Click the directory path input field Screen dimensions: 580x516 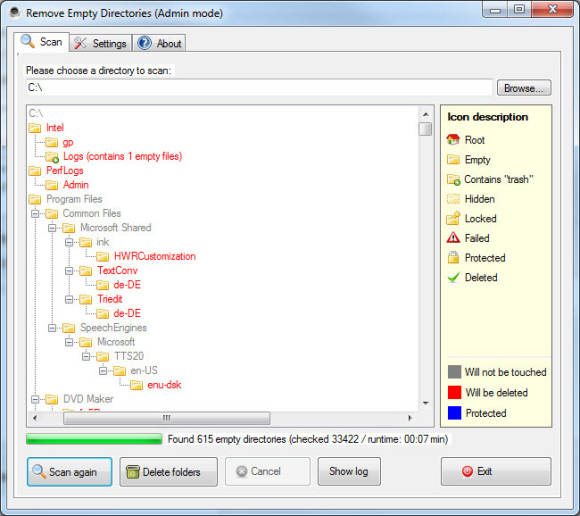pos(259,88)
